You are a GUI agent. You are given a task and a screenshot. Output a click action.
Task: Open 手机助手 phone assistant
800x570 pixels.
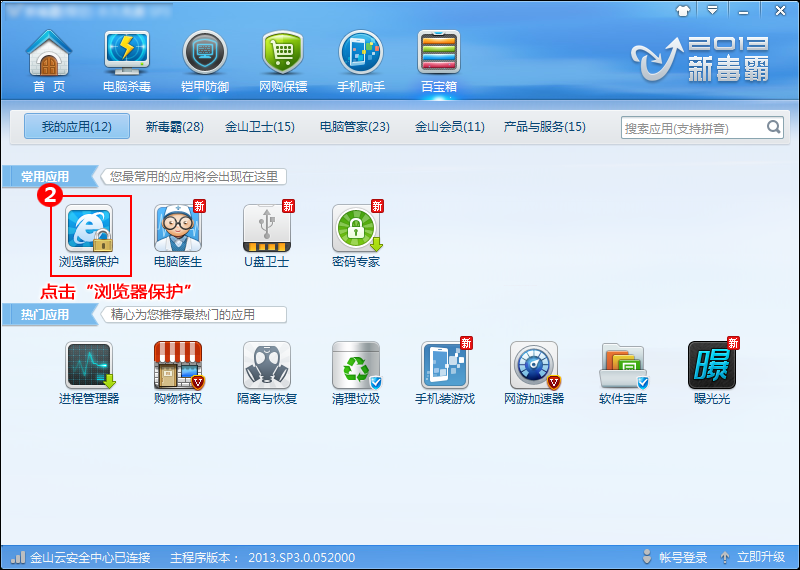pyautogui.click(x=361, y=61)
